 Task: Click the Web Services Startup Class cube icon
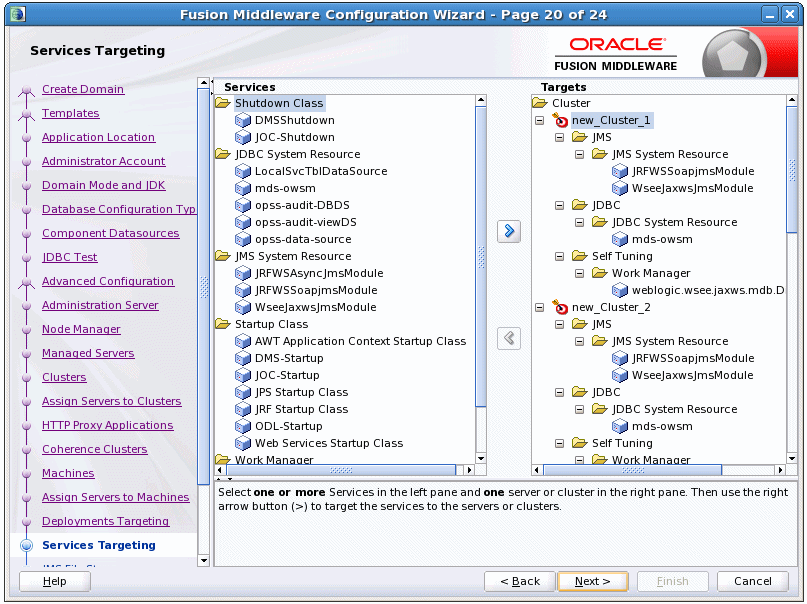(242, 443)
